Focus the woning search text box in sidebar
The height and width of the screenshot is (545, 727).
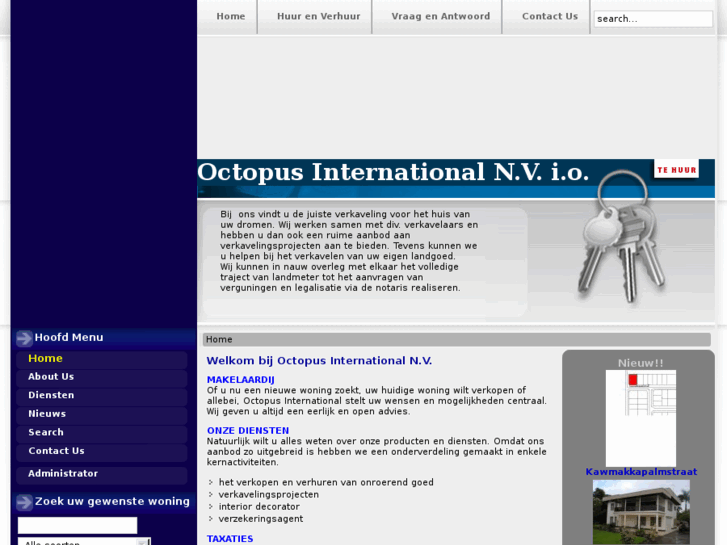point(77,526)
